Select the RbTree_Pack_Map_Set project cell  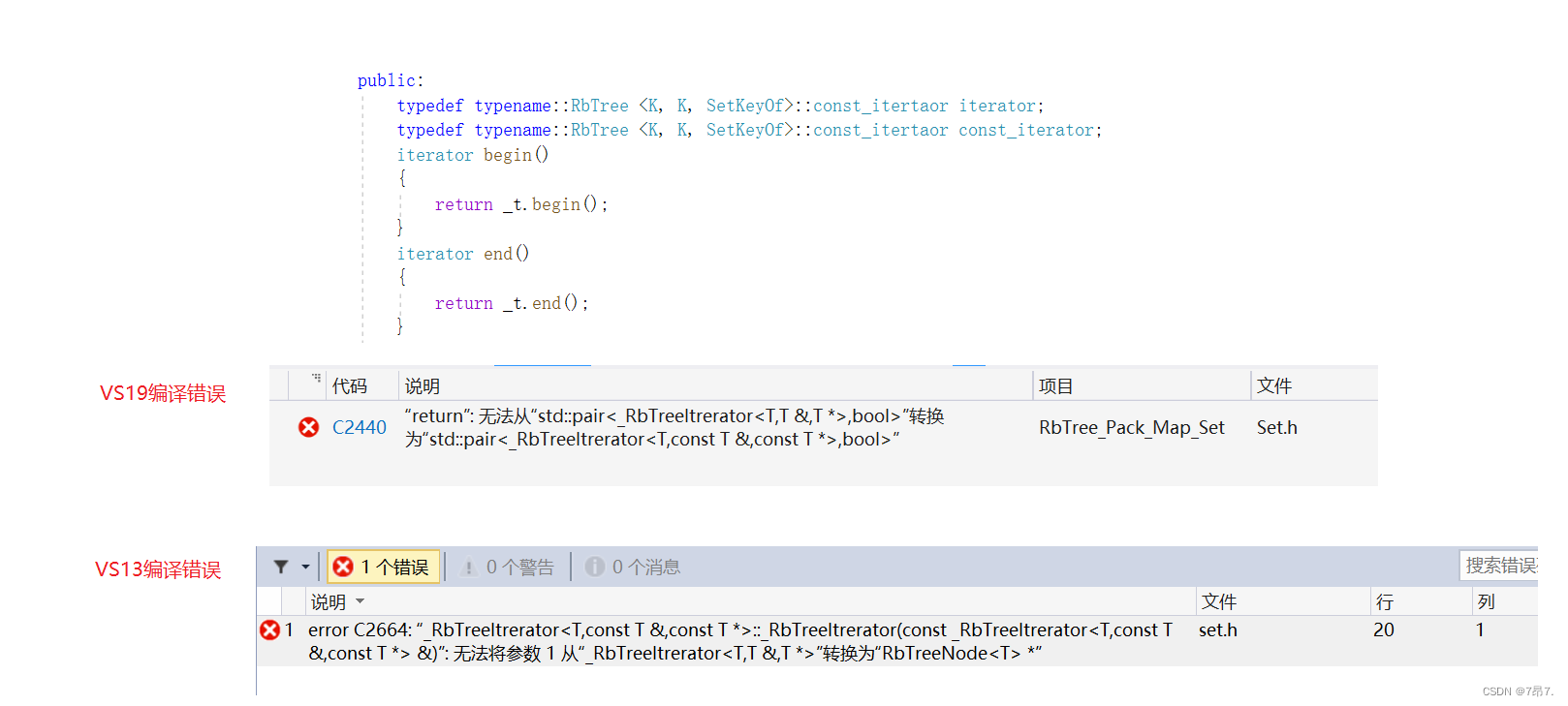pos(1131,427)
